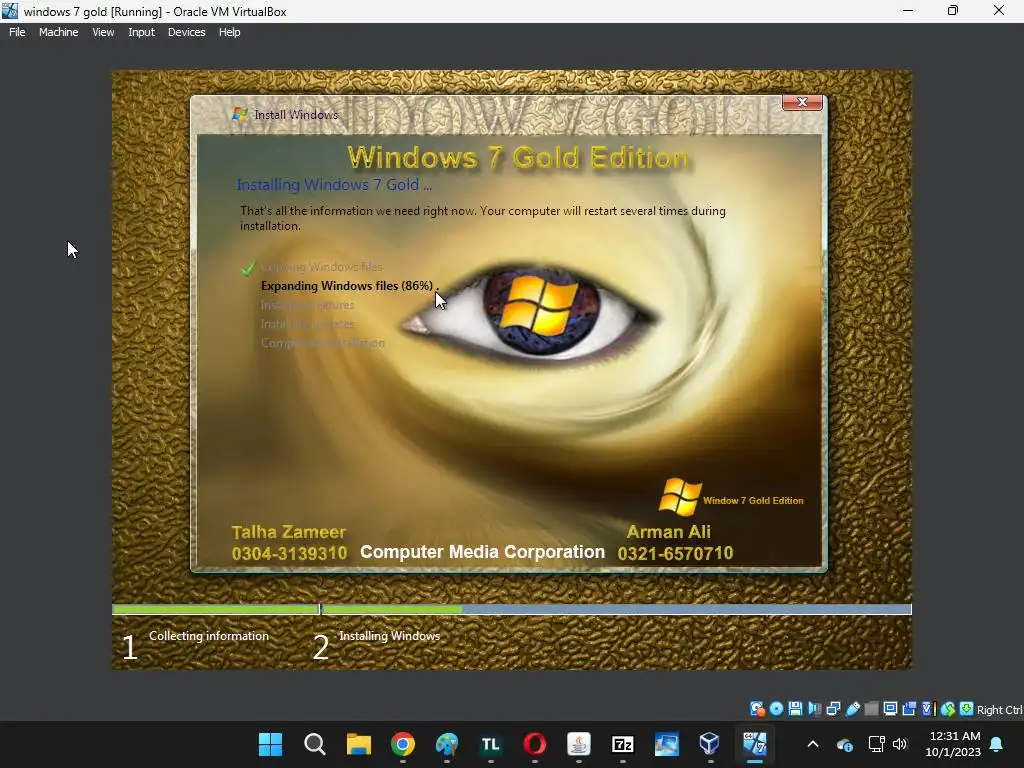This screenshot has height=768, width=1024.
Task: Open taskbar Search
Action: tap(315, 744)
